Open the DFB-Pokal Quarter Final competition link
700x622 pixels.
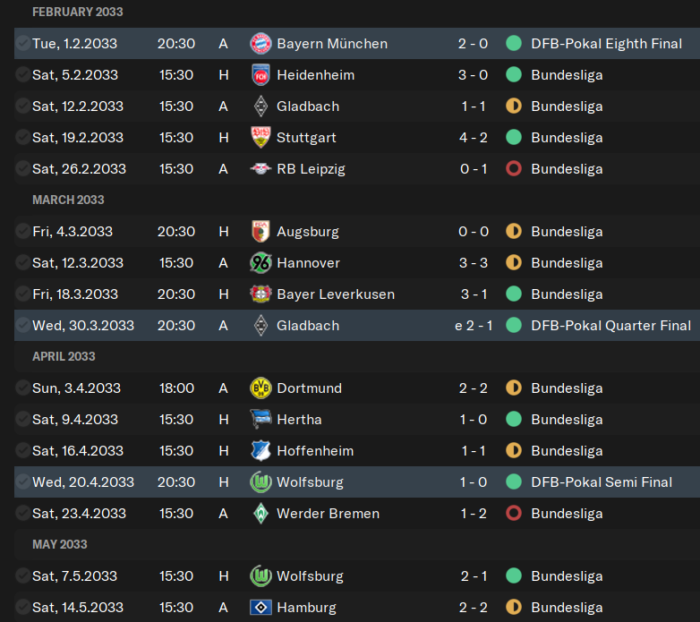coord(611,326)
